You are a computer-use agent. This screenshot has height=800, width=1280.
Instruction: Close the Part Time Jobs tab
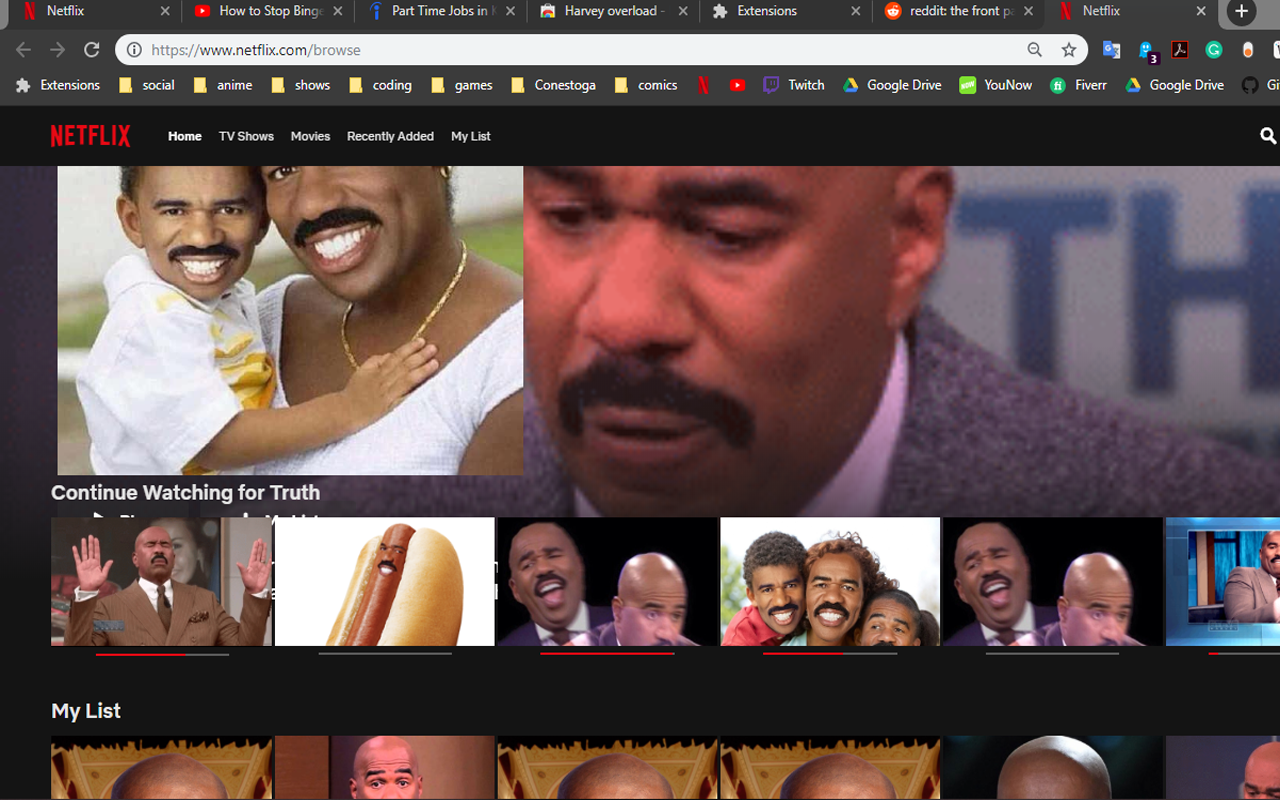pyautogui.click(x=511, y=12)
